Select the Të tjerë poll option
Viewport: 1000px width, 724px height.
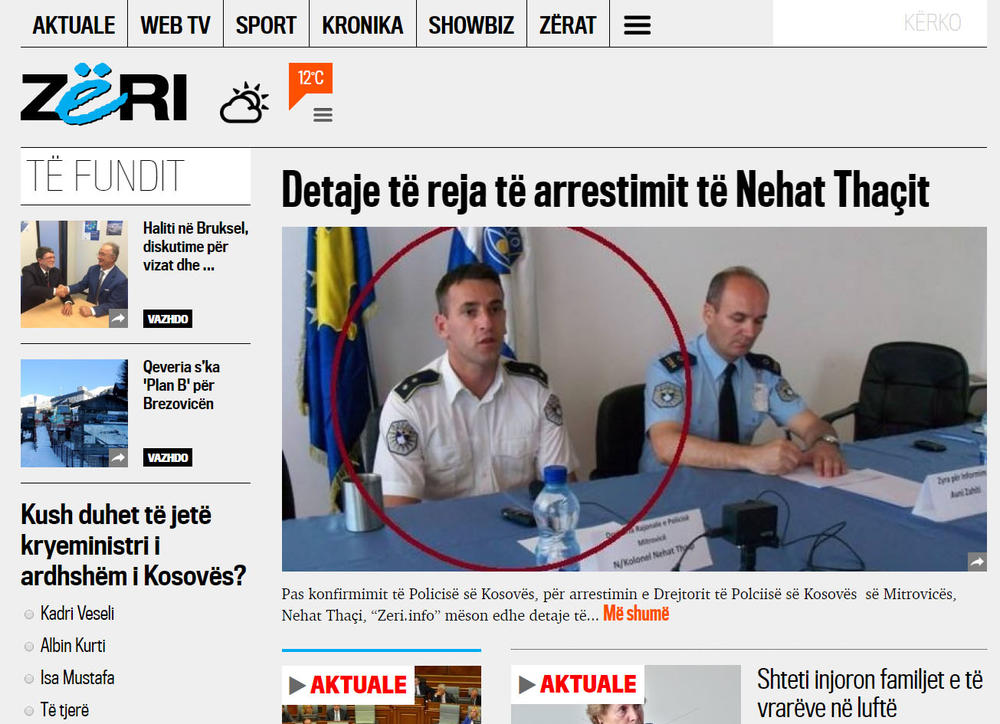pyautogui.click(x=29, y=711)
